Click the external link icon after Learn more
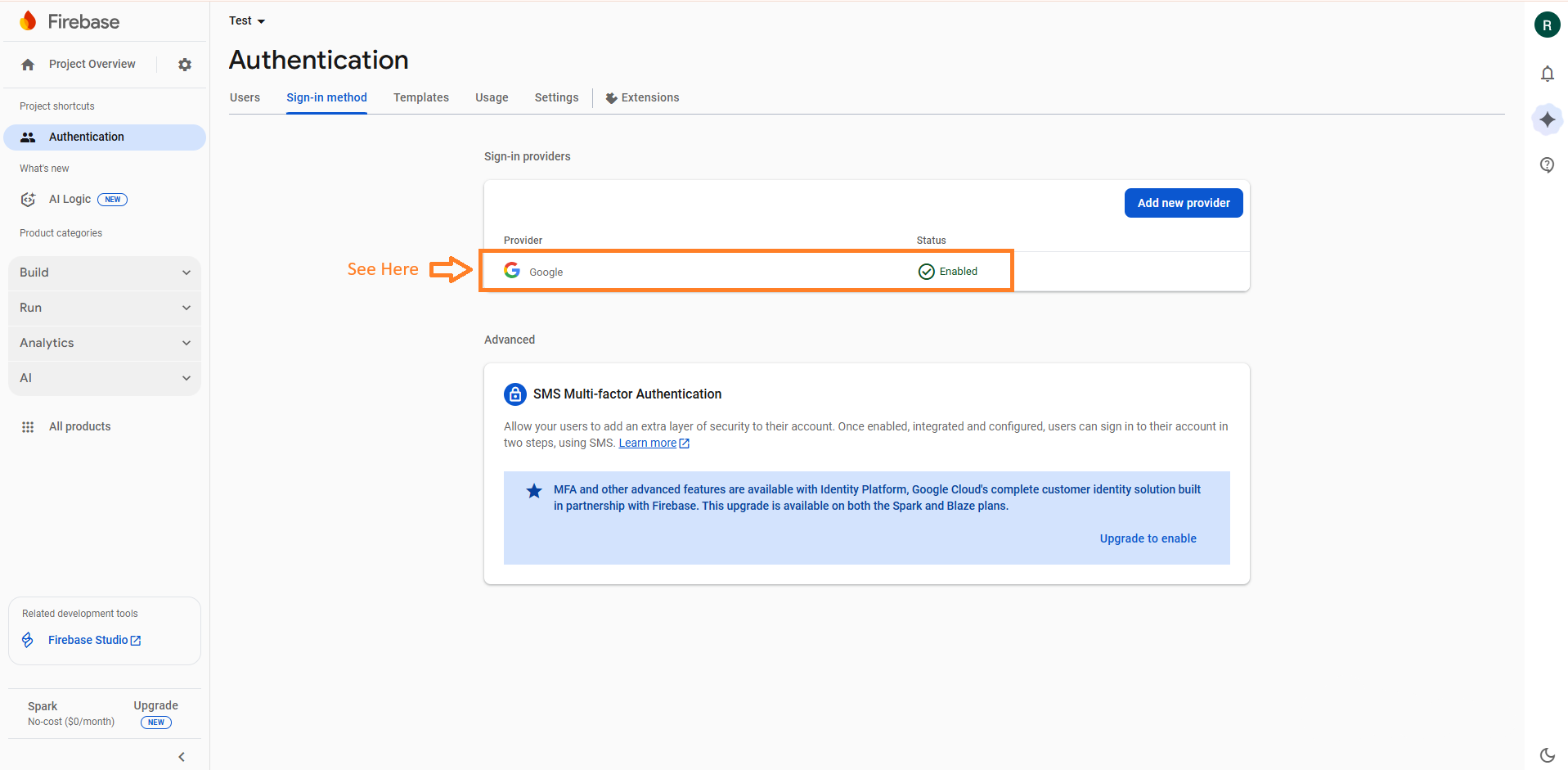Screen dimensions: 1568x770 [685, 444]
